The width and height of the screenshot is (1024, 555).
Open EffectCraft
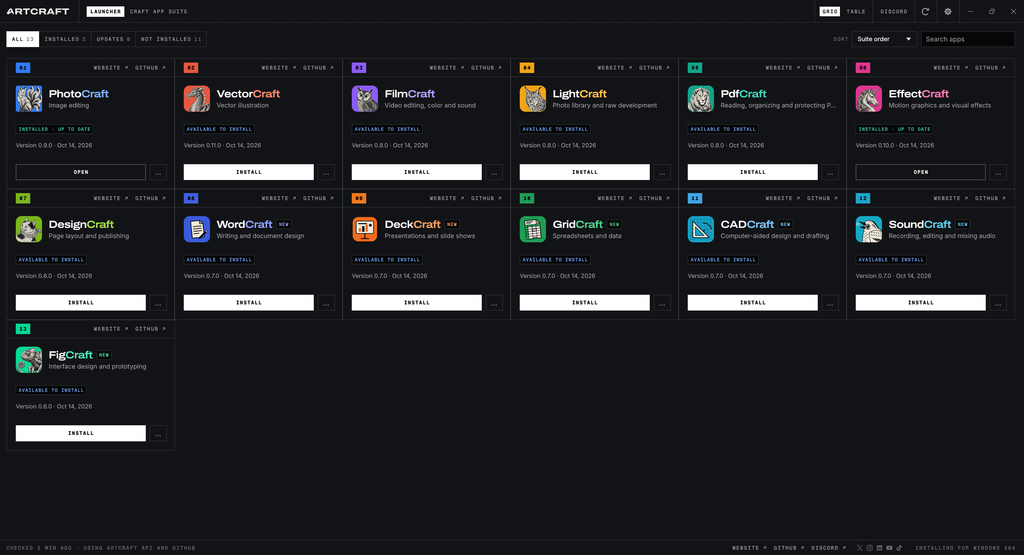921,172
